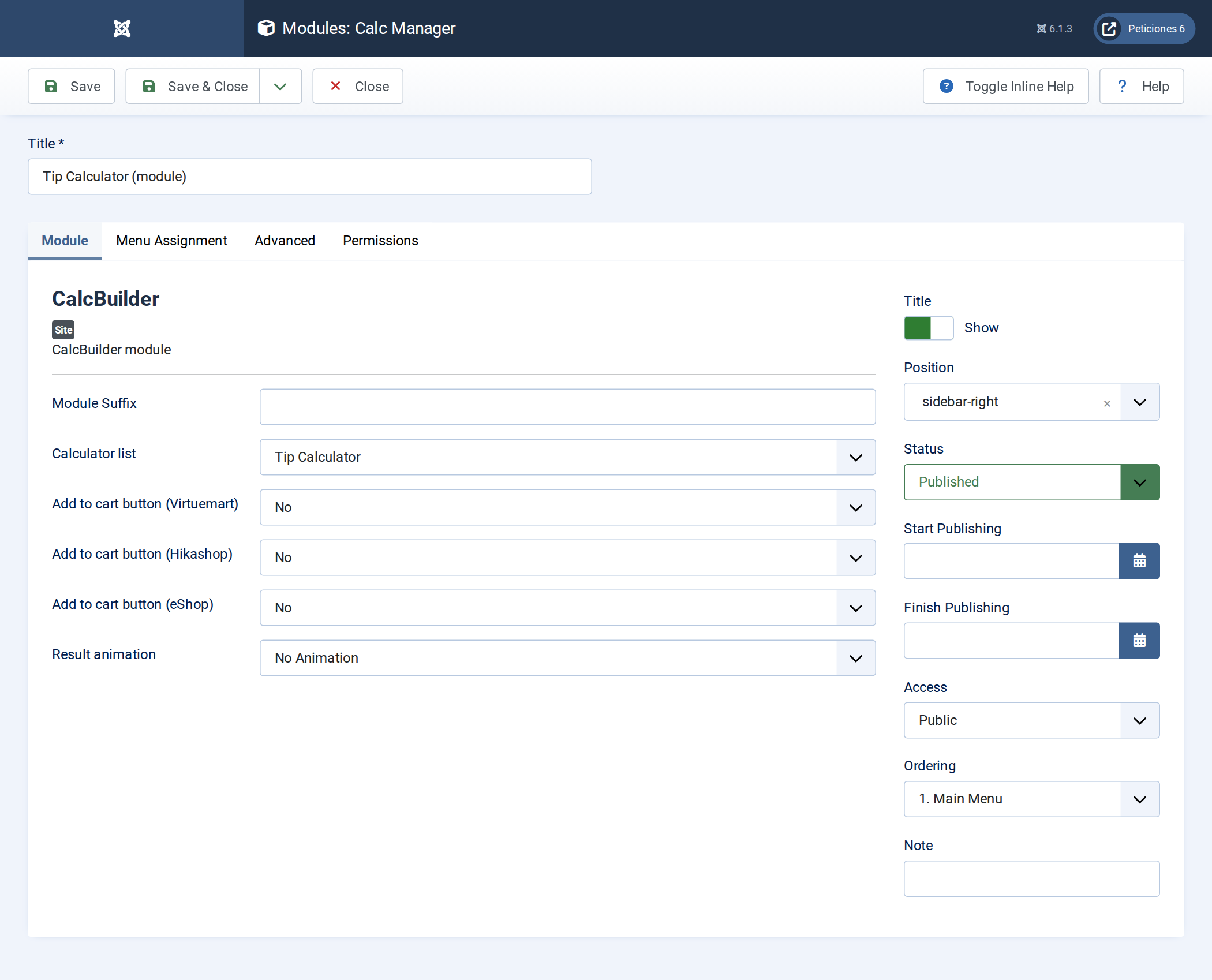Open Start Publishing calendar picker
1212x980 pixels.
click(1139, 561)
